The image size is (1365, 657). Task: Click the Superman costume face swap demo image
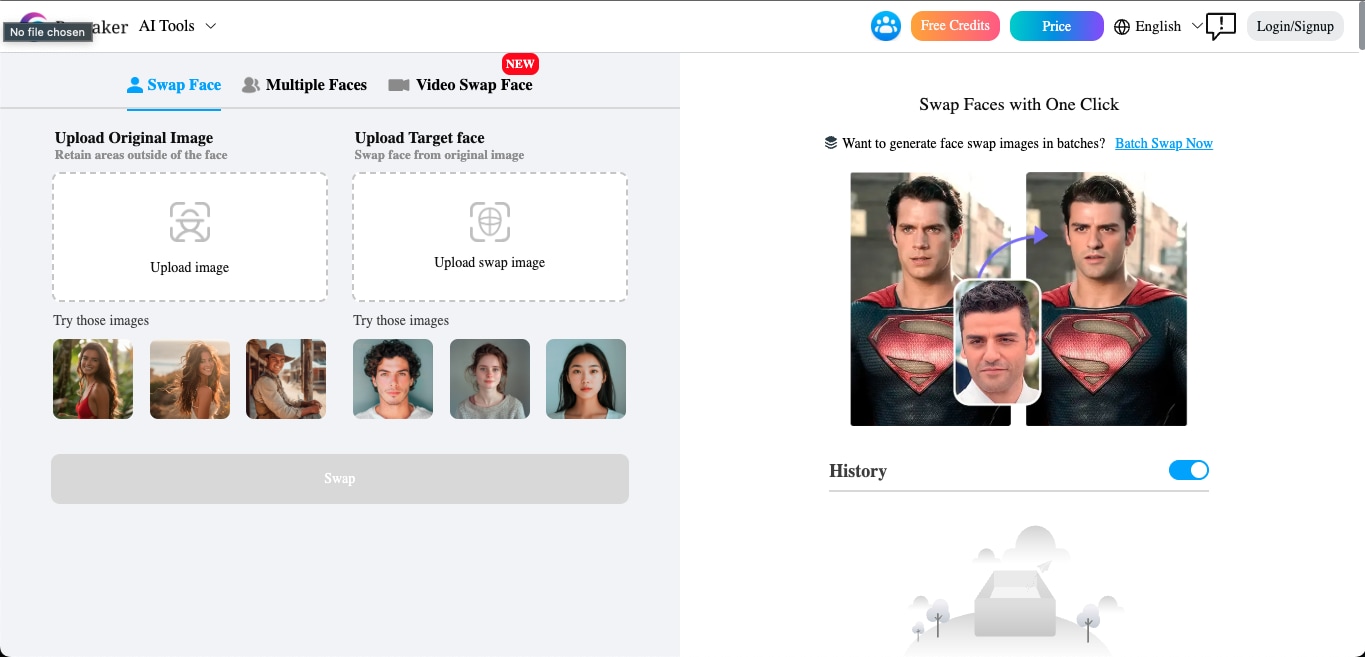pos(1019,299)
